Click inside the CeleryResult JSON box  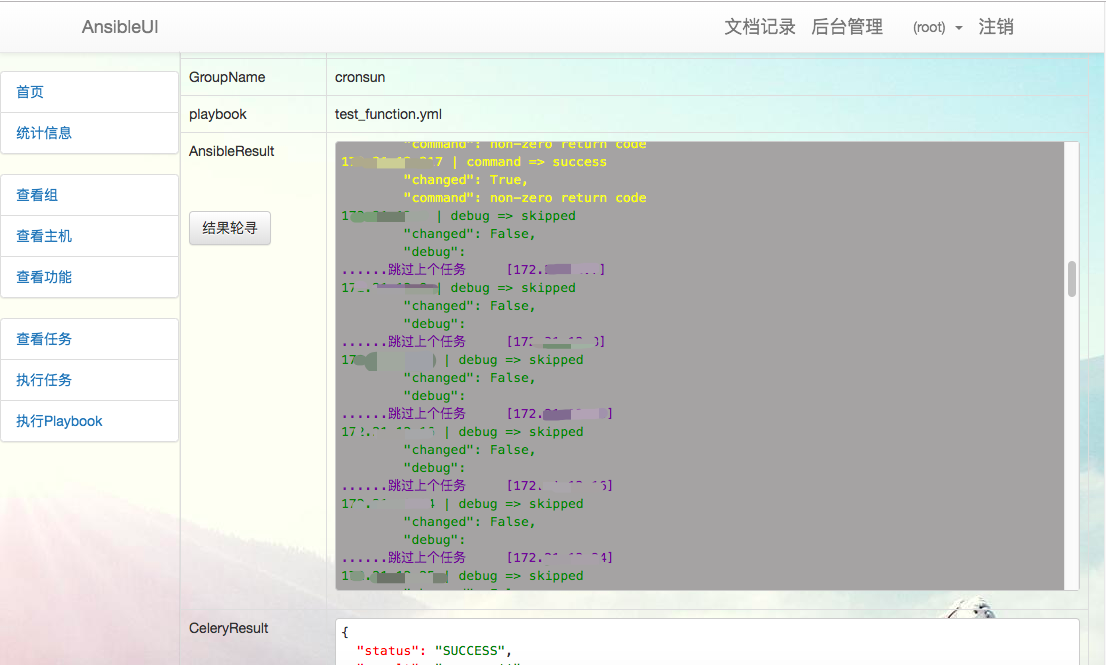[707, 642]
